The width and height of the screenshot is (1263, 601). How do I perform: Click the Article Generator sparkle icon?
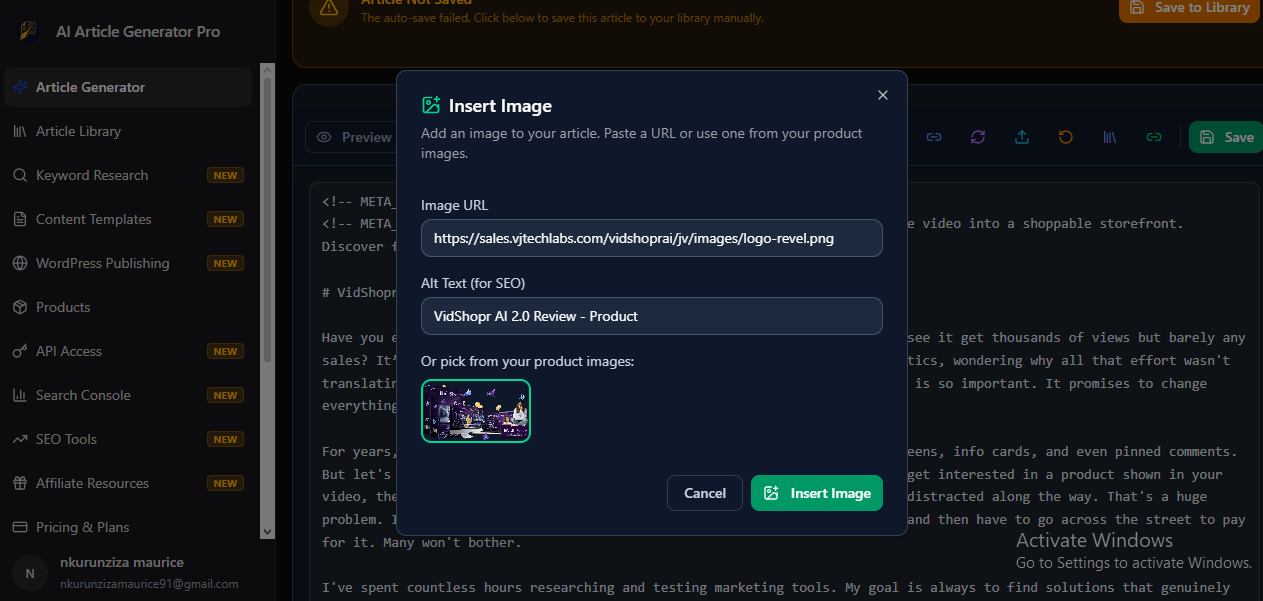pyautogui.click(x=19, y=87)
